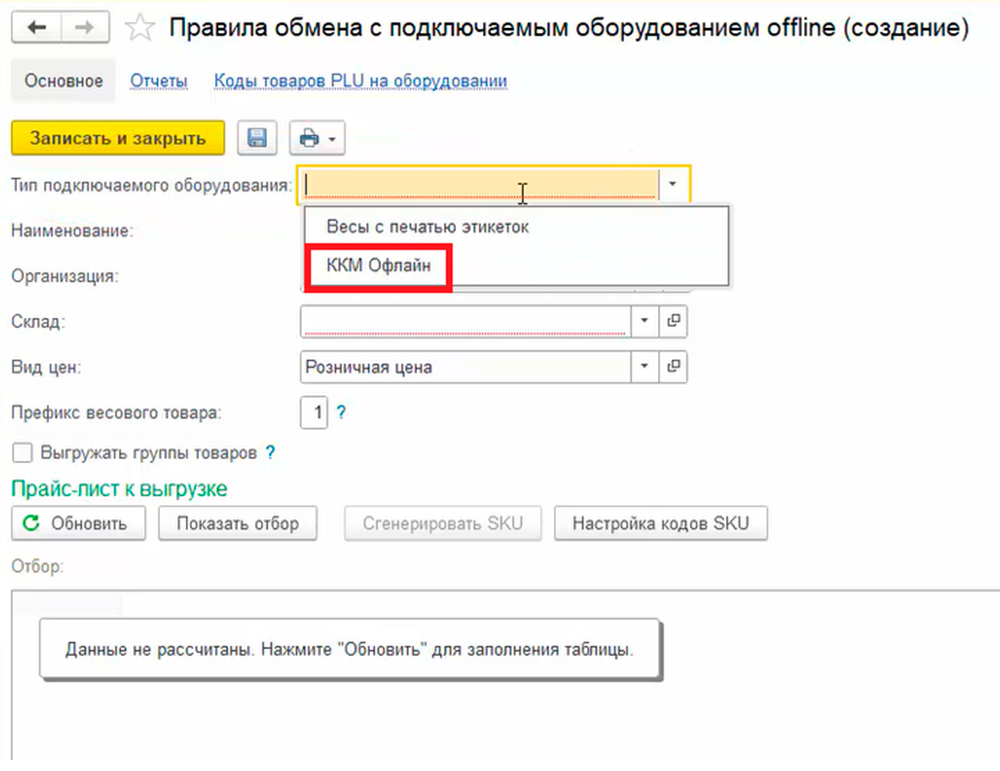Open Коды товаров PLU на оборудовании link

click(x=360, y=81)
